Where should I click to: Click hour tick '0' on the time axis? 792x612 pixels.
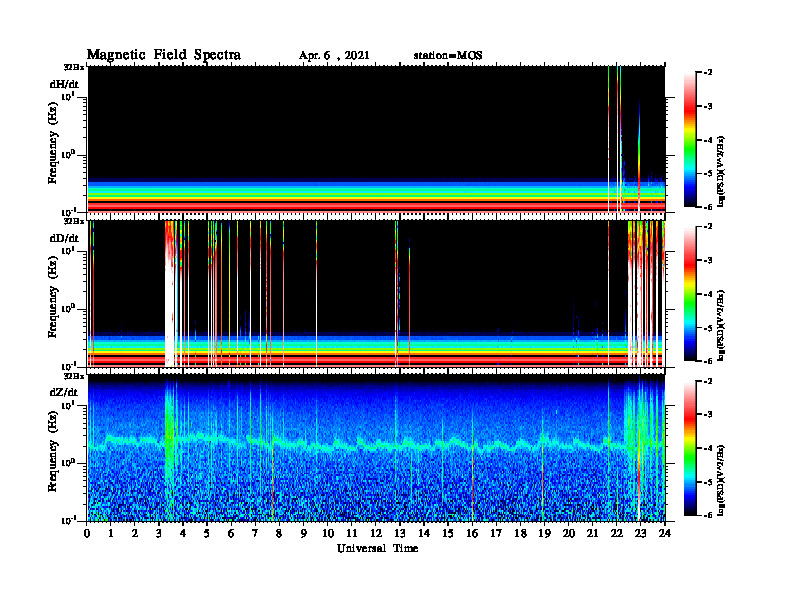point(87,533)
